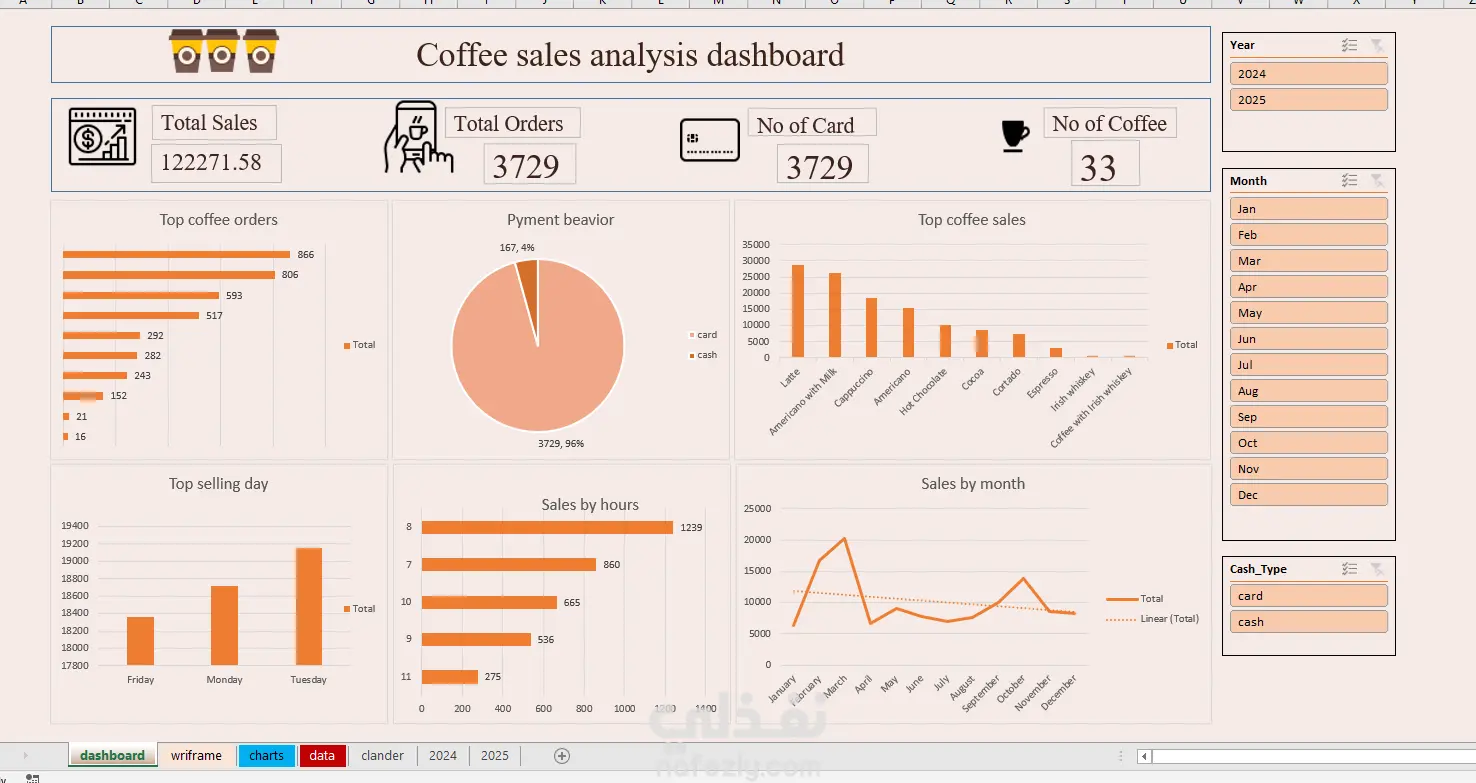The width and height of the screenshot is (1476, 783).
Task: Click the Top coffee sales chart title
Action: point(972,220)
